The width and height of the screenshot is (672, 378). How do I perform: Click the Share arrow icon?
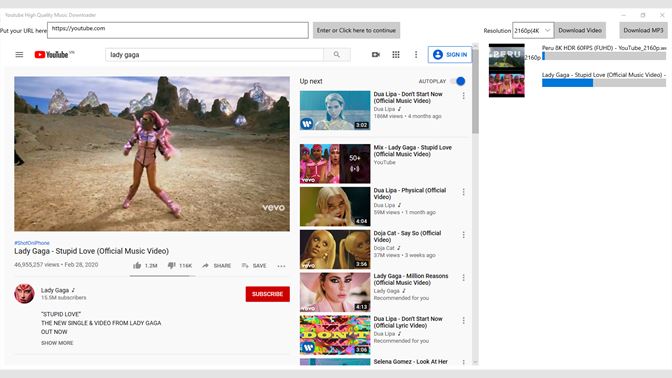[205, 265]
